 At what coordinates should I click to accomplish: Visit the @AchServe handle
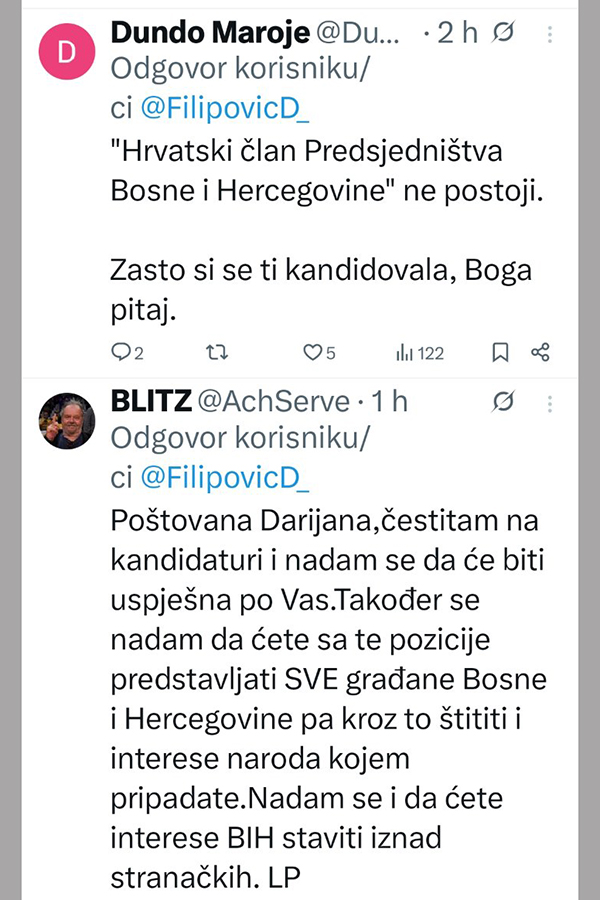click(x=275, y=401)
